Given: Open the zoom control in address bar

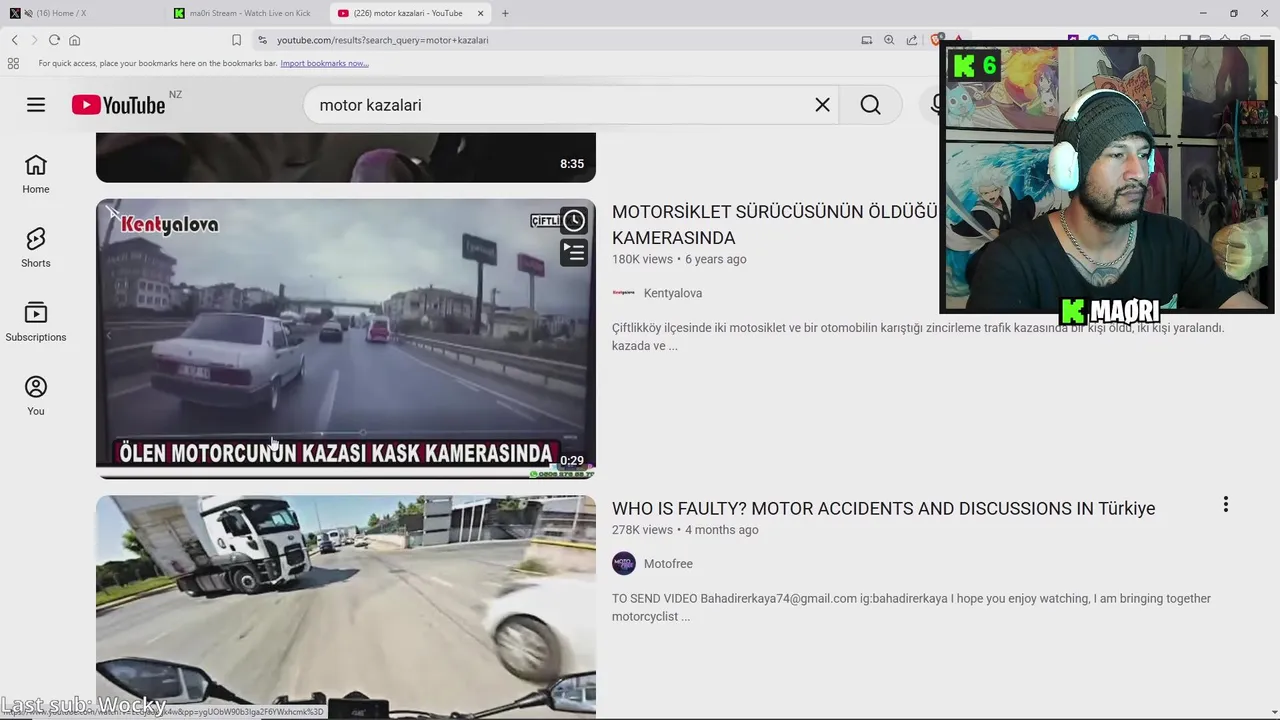Looking at the screenshot, I should pos(889,40).
